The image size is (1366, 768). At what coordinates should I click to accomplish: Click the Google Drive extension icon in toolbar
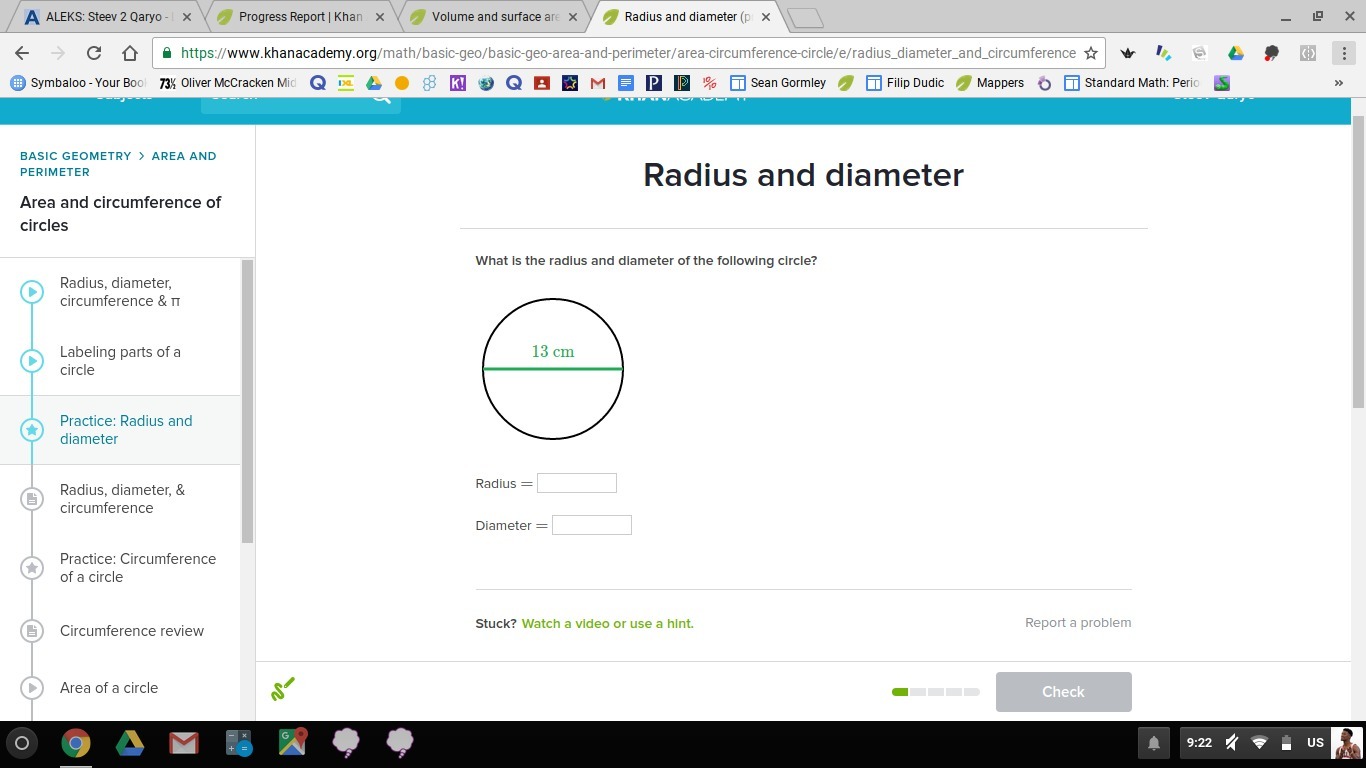pyautogui.click(x=1236, y=53)
